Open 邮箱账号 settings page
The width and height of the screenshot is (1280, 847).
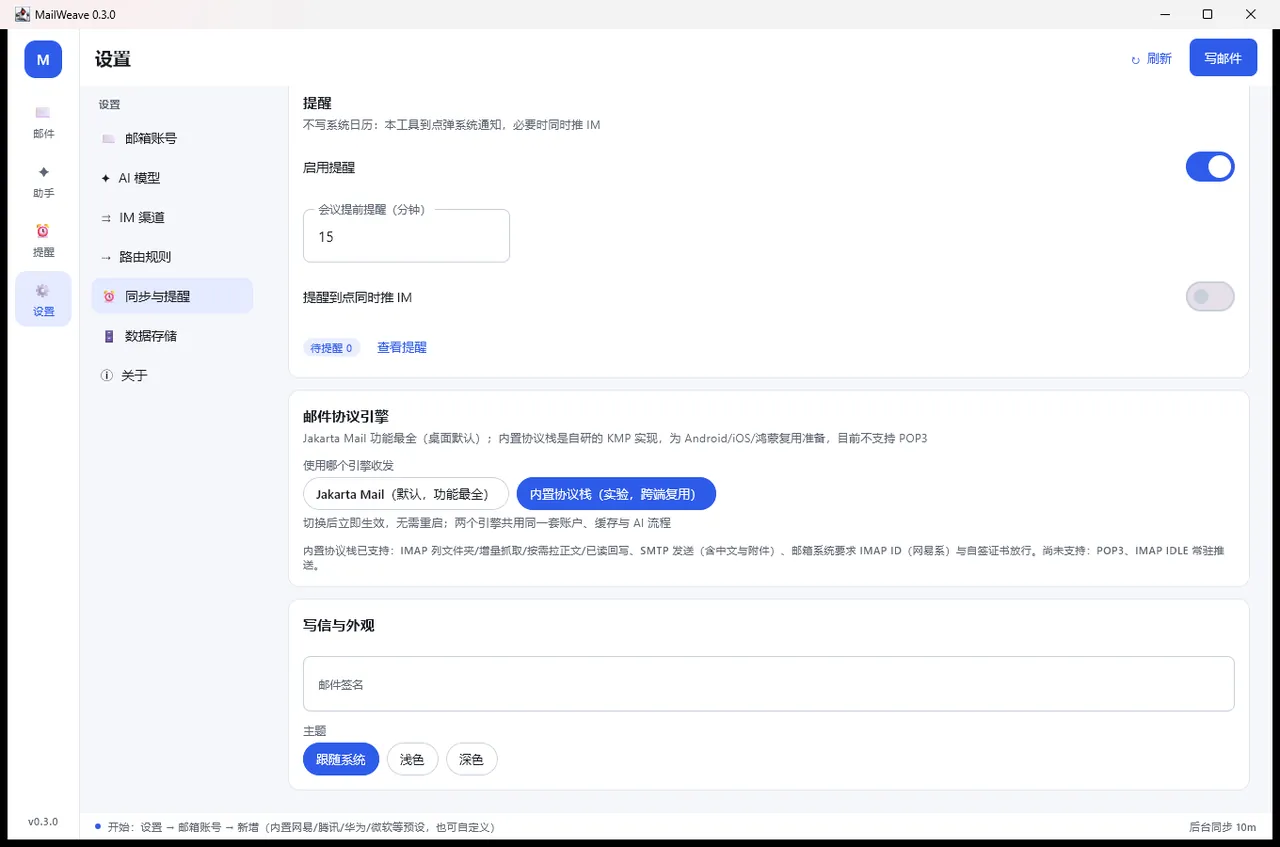coord(172,138)
